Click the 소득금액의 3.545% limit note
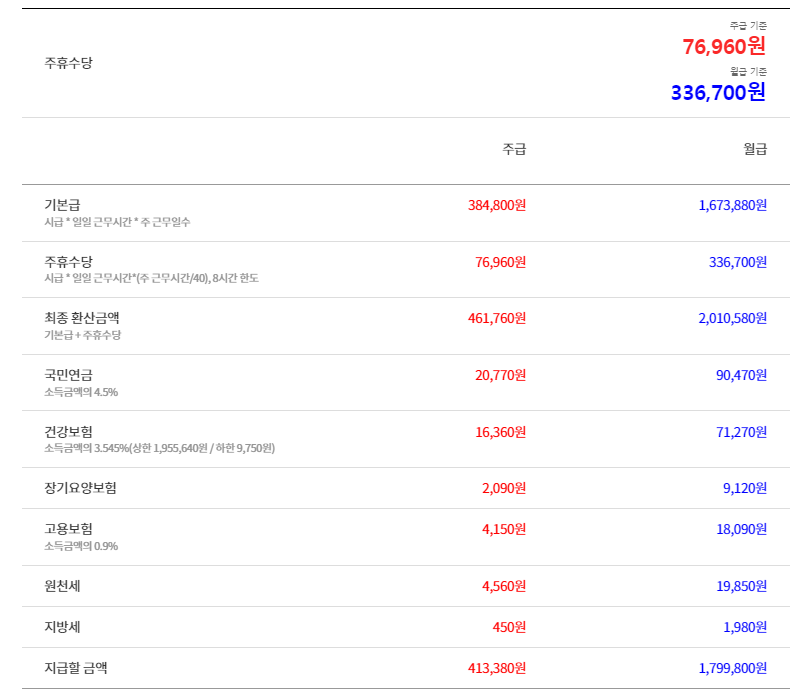Viewport: 800px width, 697px height. pos(160,448)
